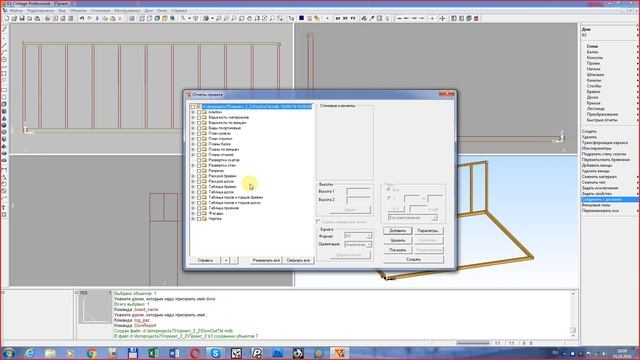Viewport: 640px width, 360px height.
Task: Open the Быстрые отчеты submenu in right panel
Action: click(602, 120)
